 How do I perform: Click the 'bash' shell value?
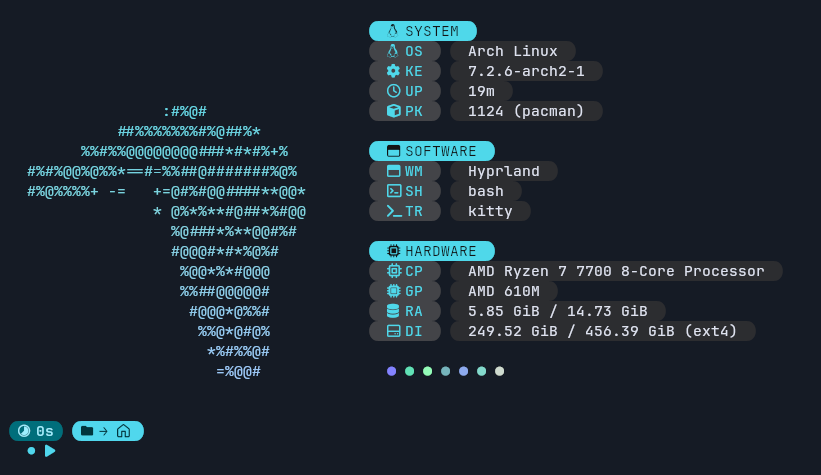click(x=486, y=191)
